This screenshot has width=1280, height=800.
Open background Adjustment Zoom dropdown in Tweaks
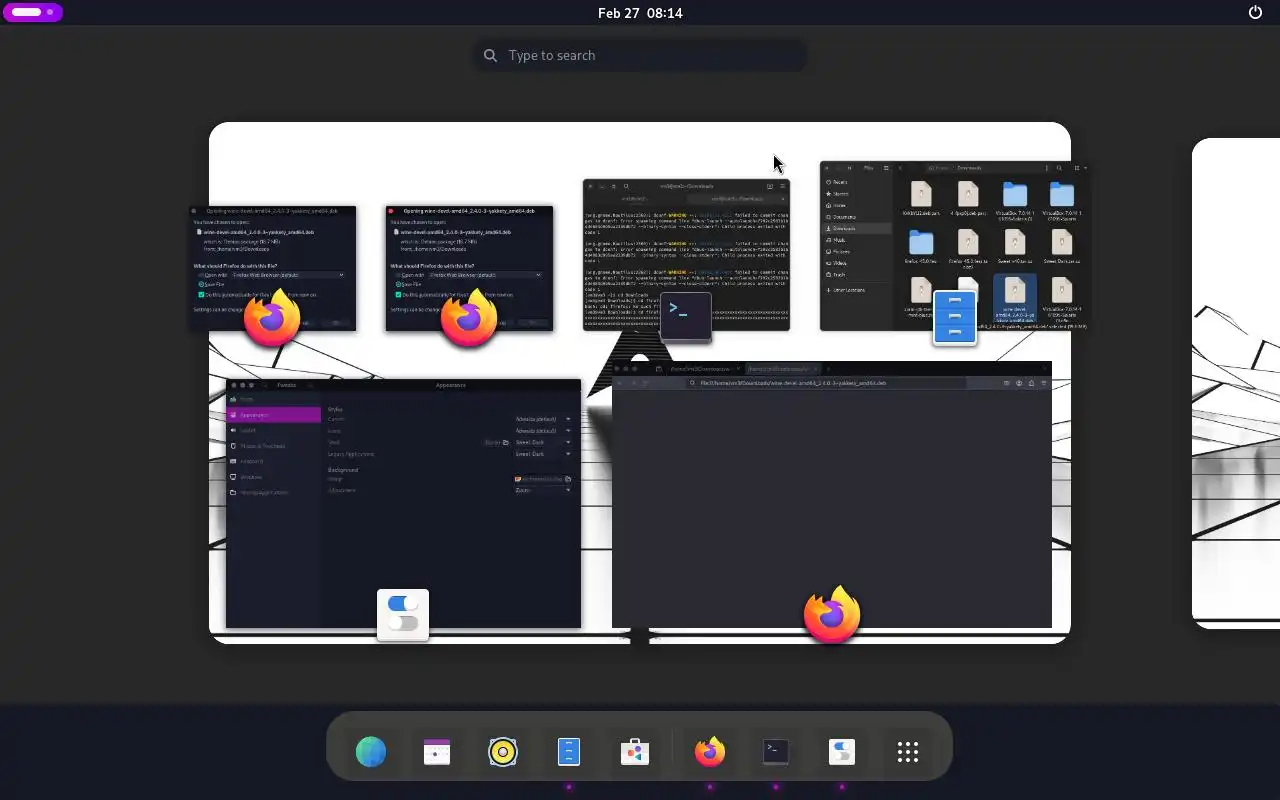(543, 490)
